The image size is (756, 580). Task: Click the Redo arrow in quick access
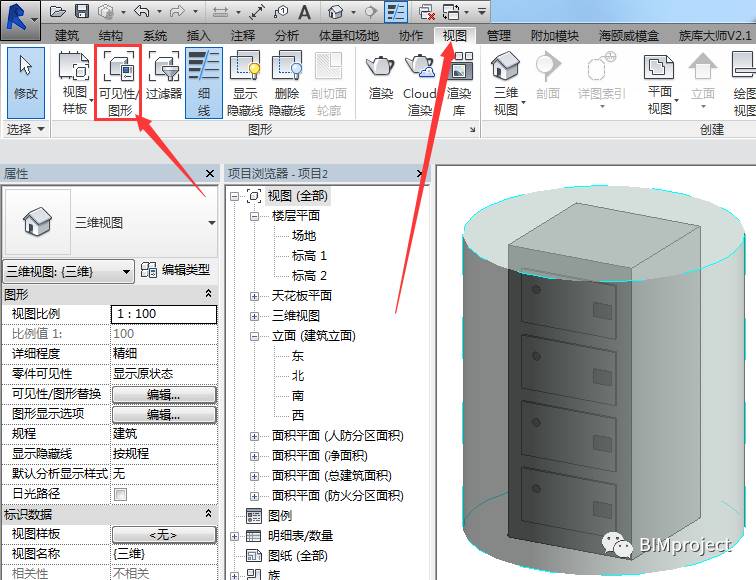[178, 11]
